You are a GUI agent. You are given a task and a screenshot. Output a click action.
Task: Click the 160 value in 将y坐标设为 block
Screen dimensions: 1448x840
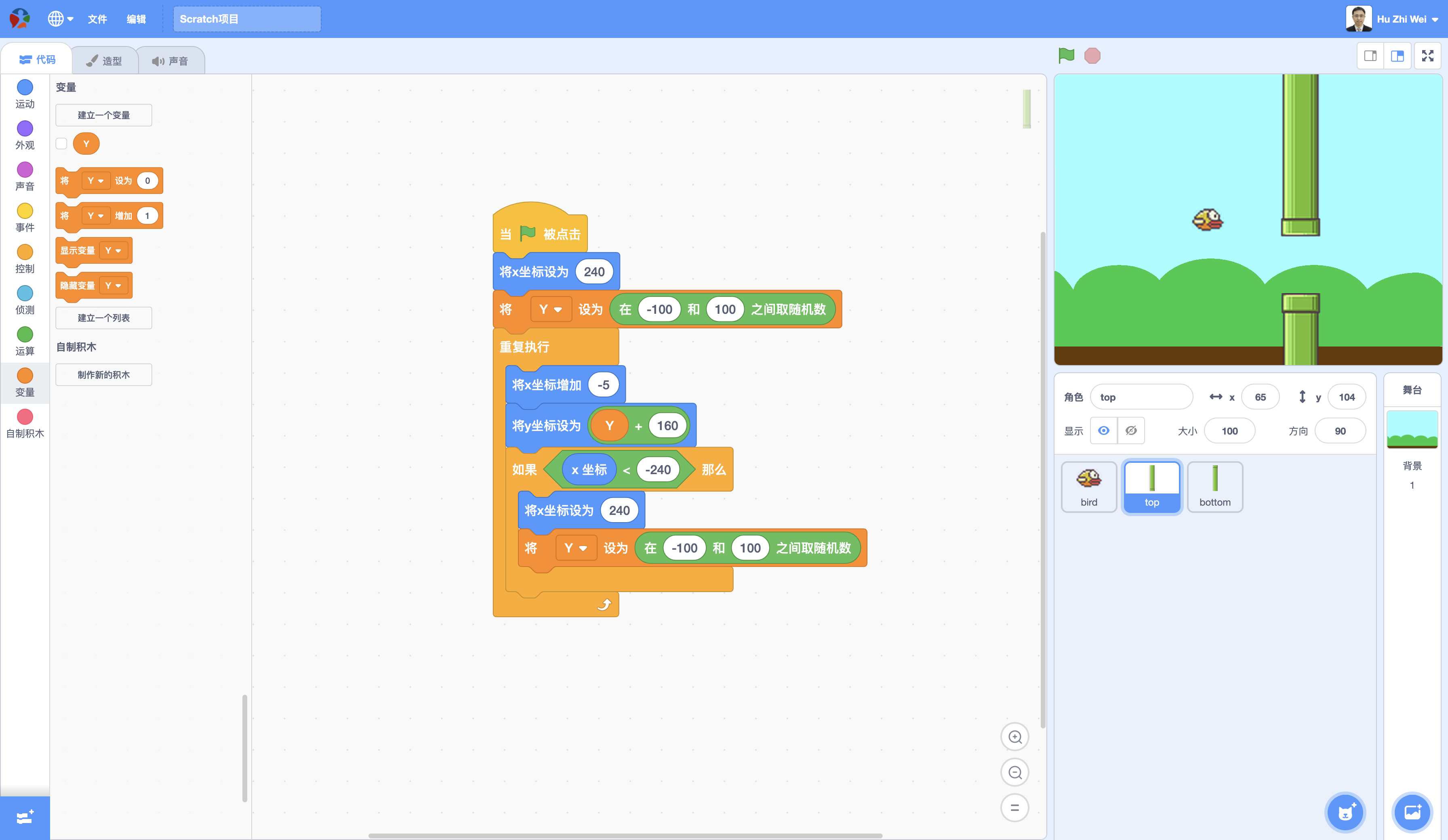[x=667, y=426]
